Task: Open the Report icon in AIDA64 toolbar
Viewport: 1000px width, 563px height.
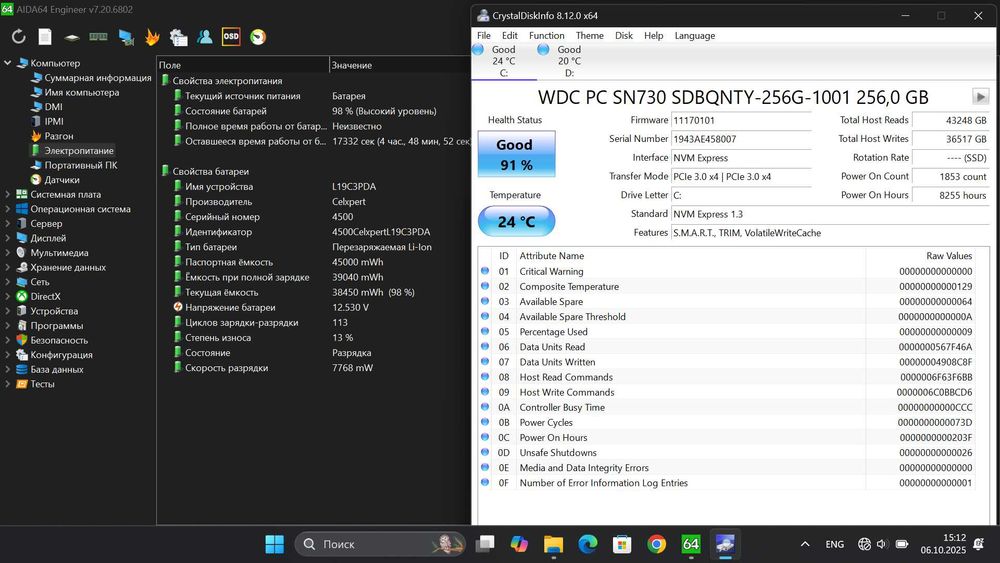Action: (45, 36)
